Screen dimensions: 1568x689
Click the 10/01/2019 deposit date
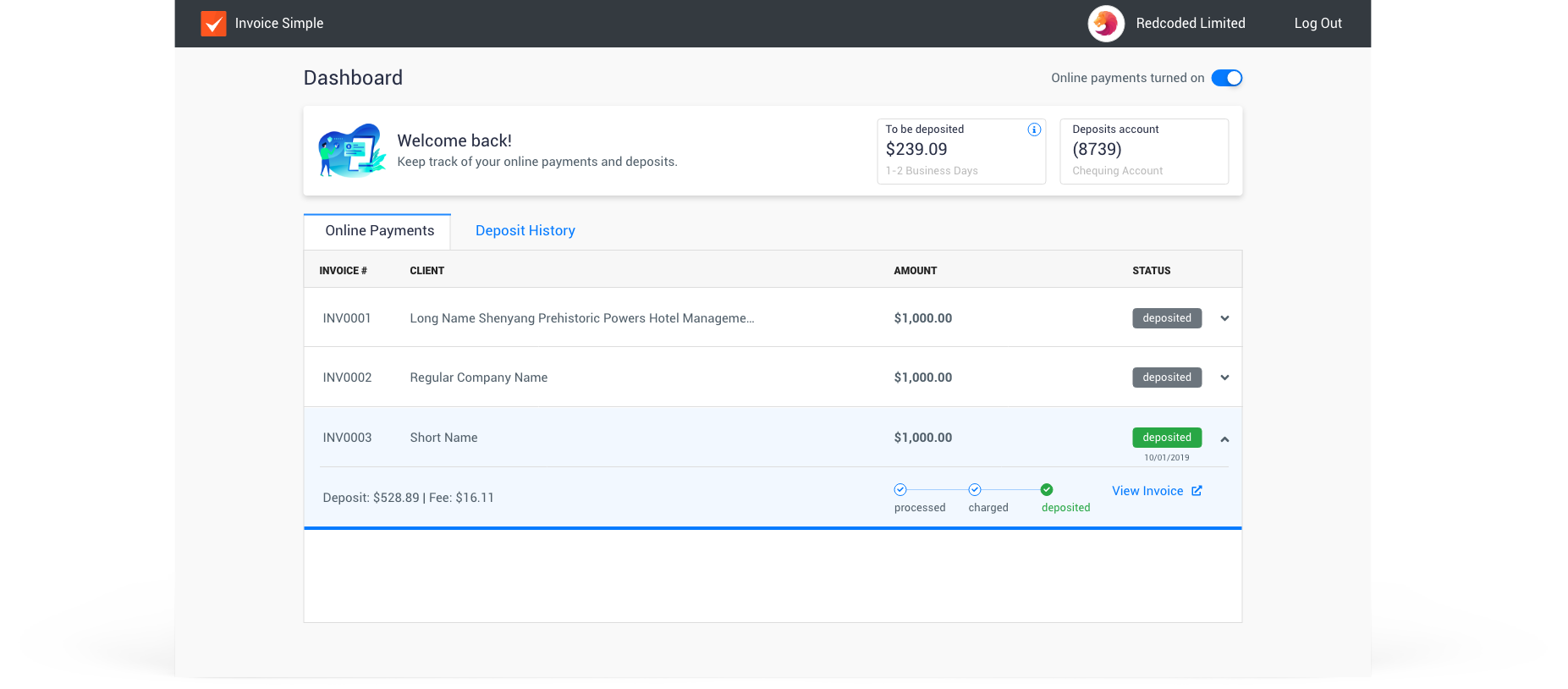[x=1167, y=458]
